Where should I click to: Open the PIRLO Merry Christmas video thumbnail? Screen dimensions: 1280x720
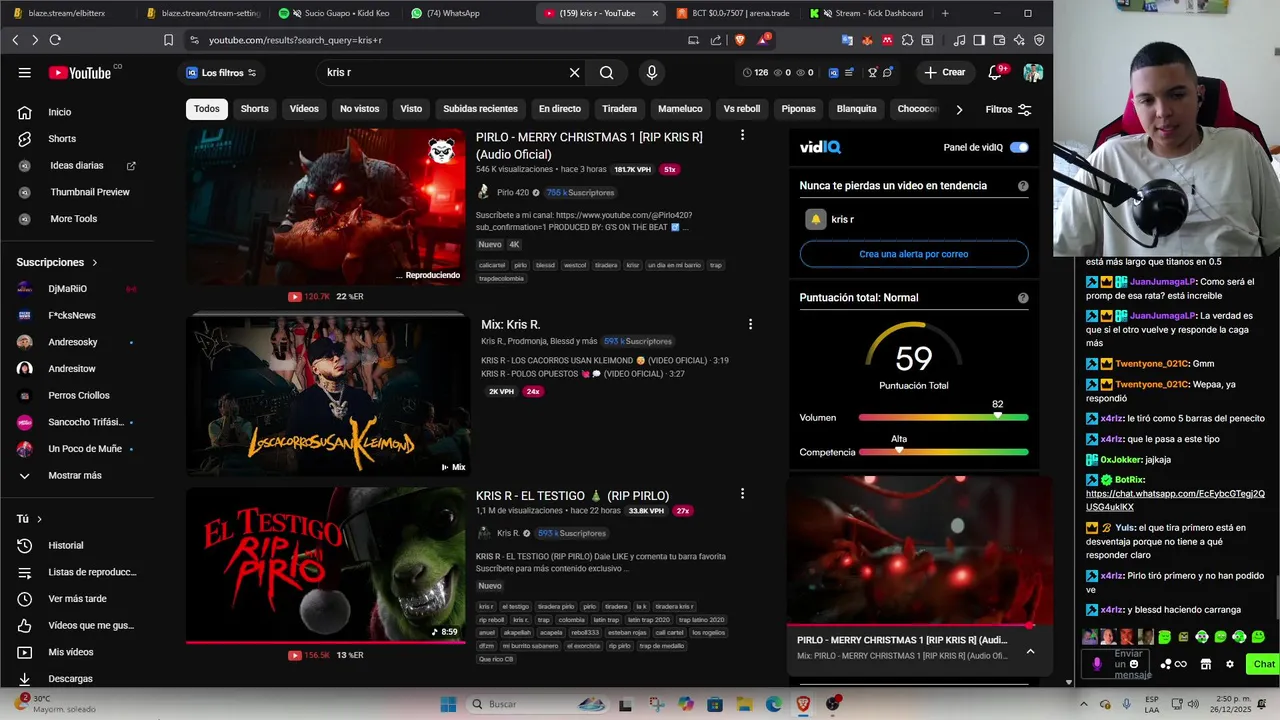click(x=326, y=206)
